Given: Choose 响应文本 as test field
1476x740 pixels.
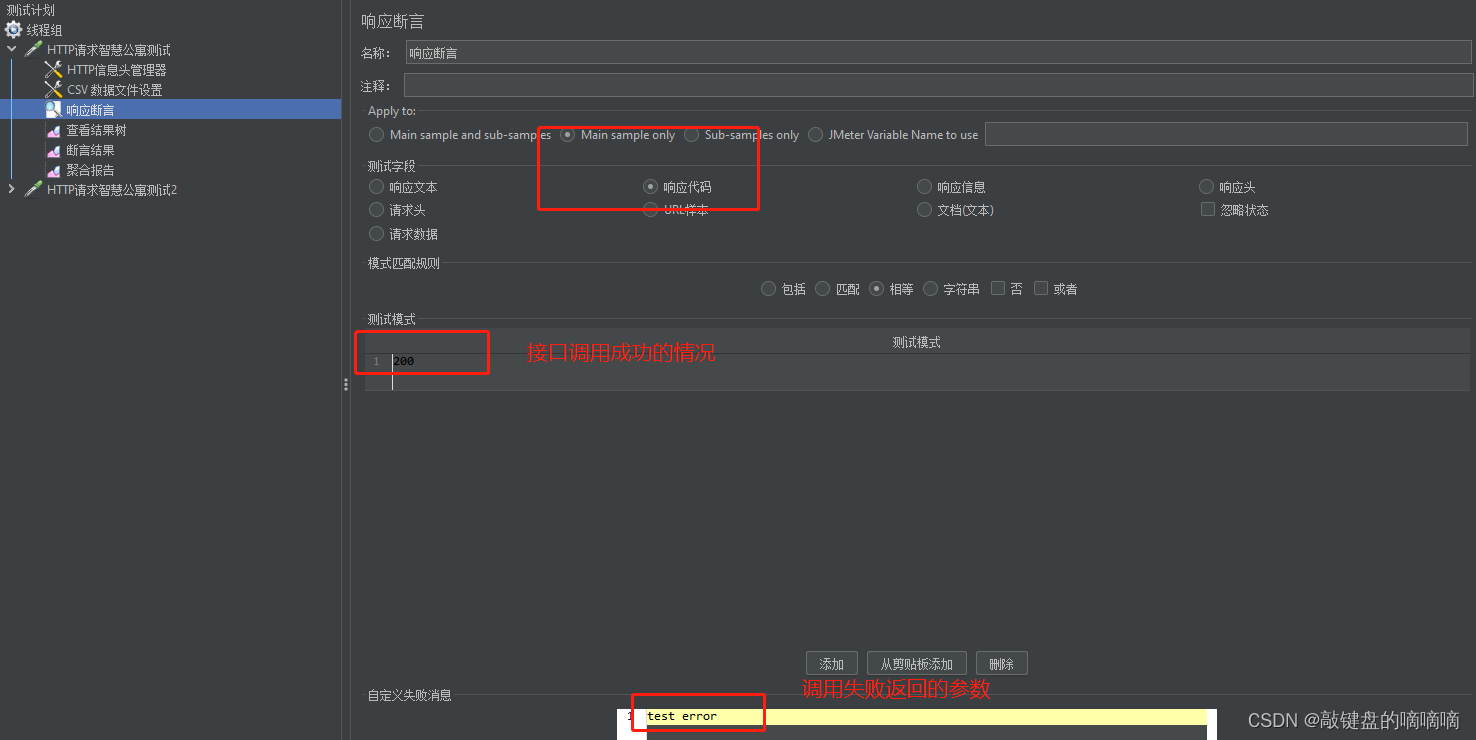Looking at the screenshot, I should pos(376,187).
